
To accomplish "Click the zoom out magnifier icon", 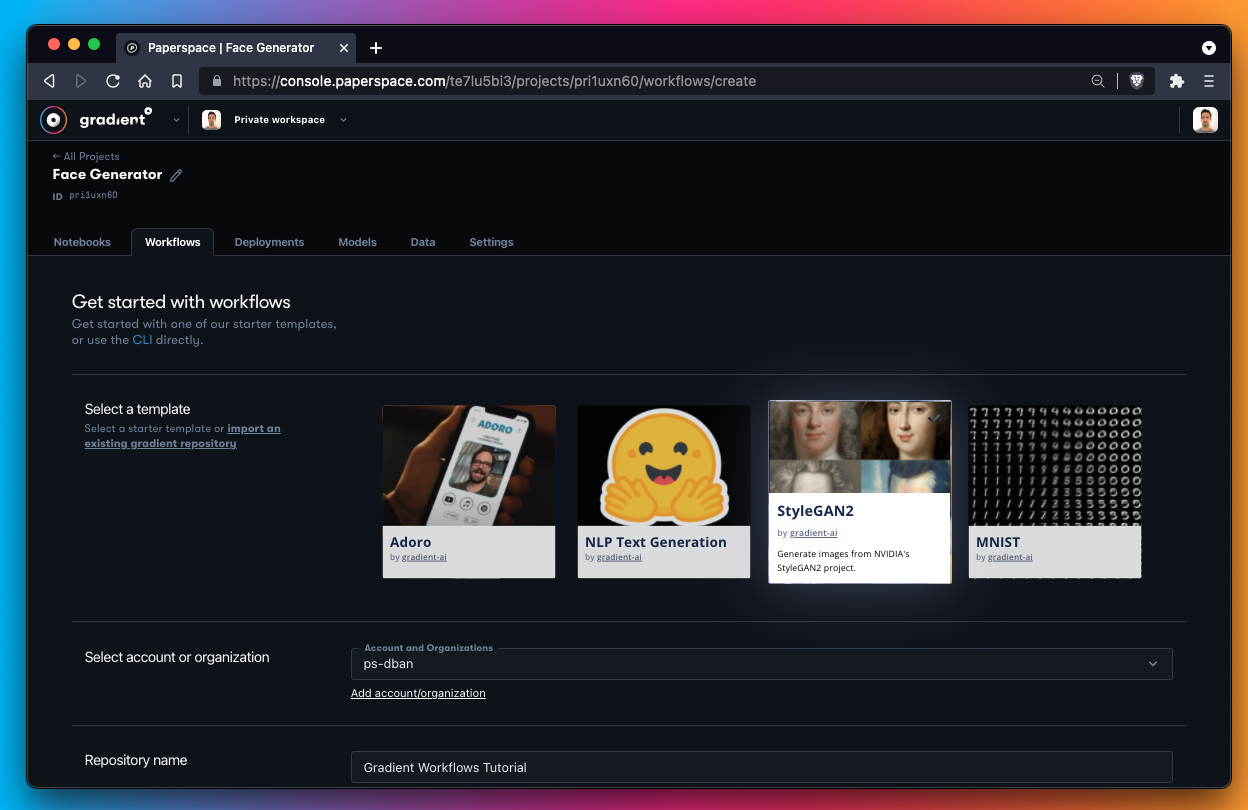I will pos(1098,81).
